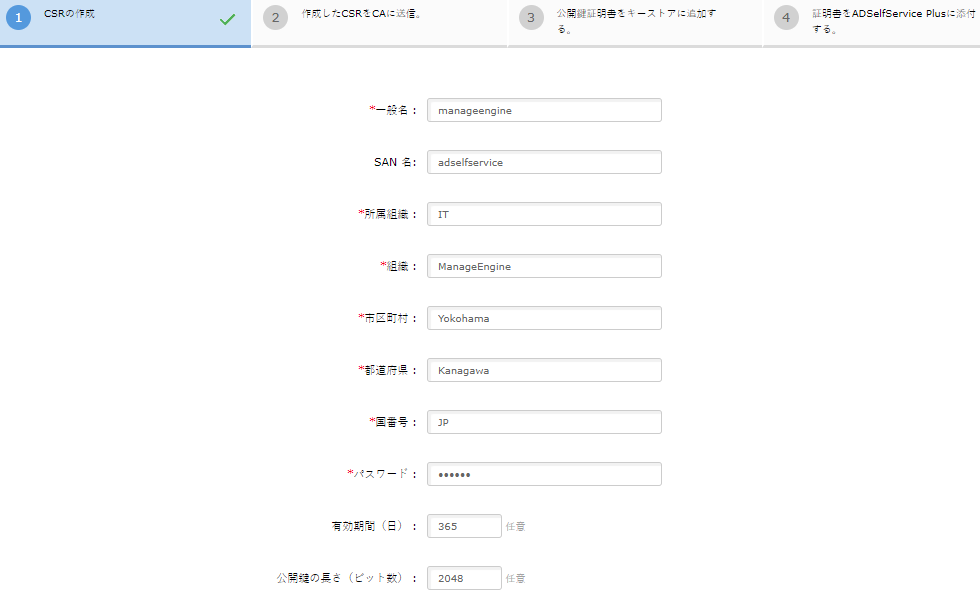Viewport: 980px width, 600px height.
Task: Click the step 2 number circle
Action: pos(275,18)
